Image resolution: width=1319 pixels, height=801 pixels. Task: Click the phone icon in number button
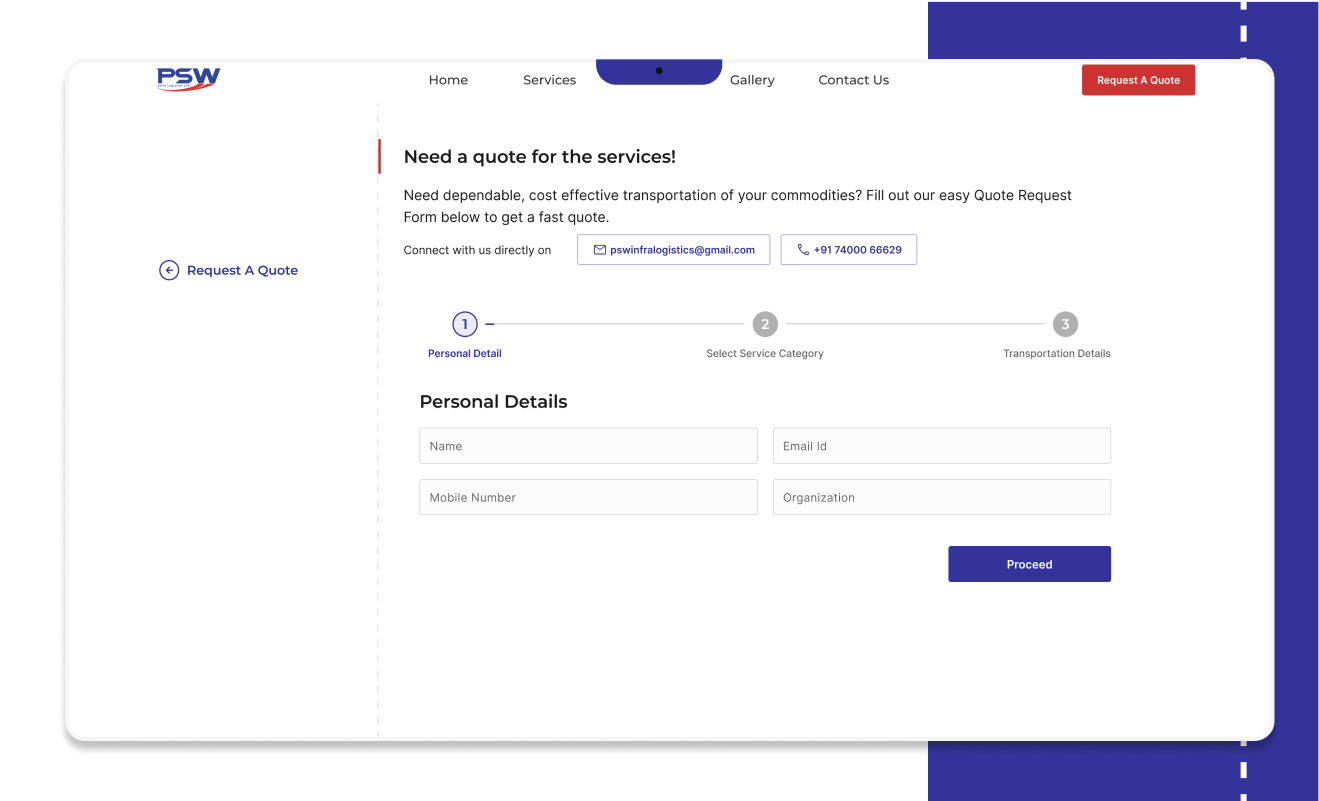pos(803,250)
